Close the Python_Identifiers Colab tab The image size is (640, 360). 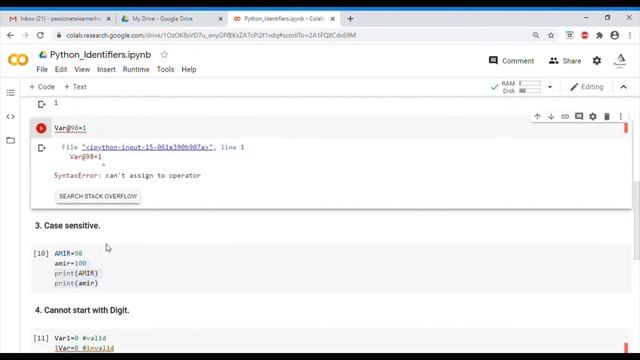pos(332,19)
